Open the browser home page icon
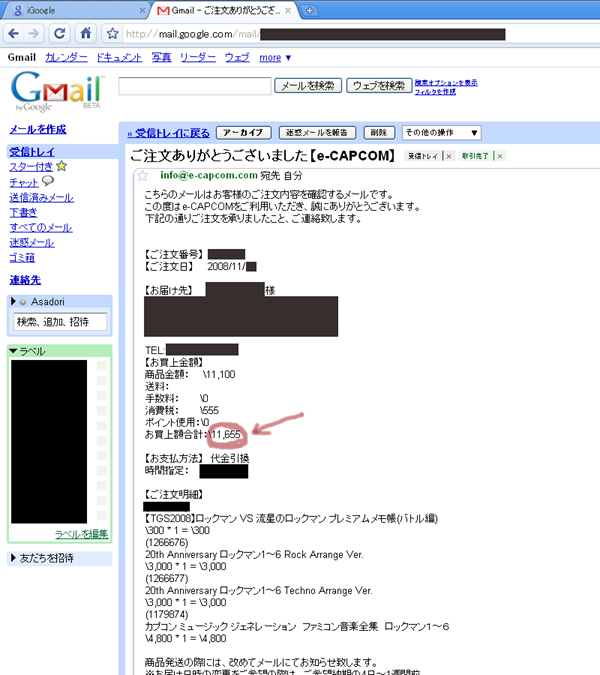This screenshot has height=675, width=600. [86, 33]
